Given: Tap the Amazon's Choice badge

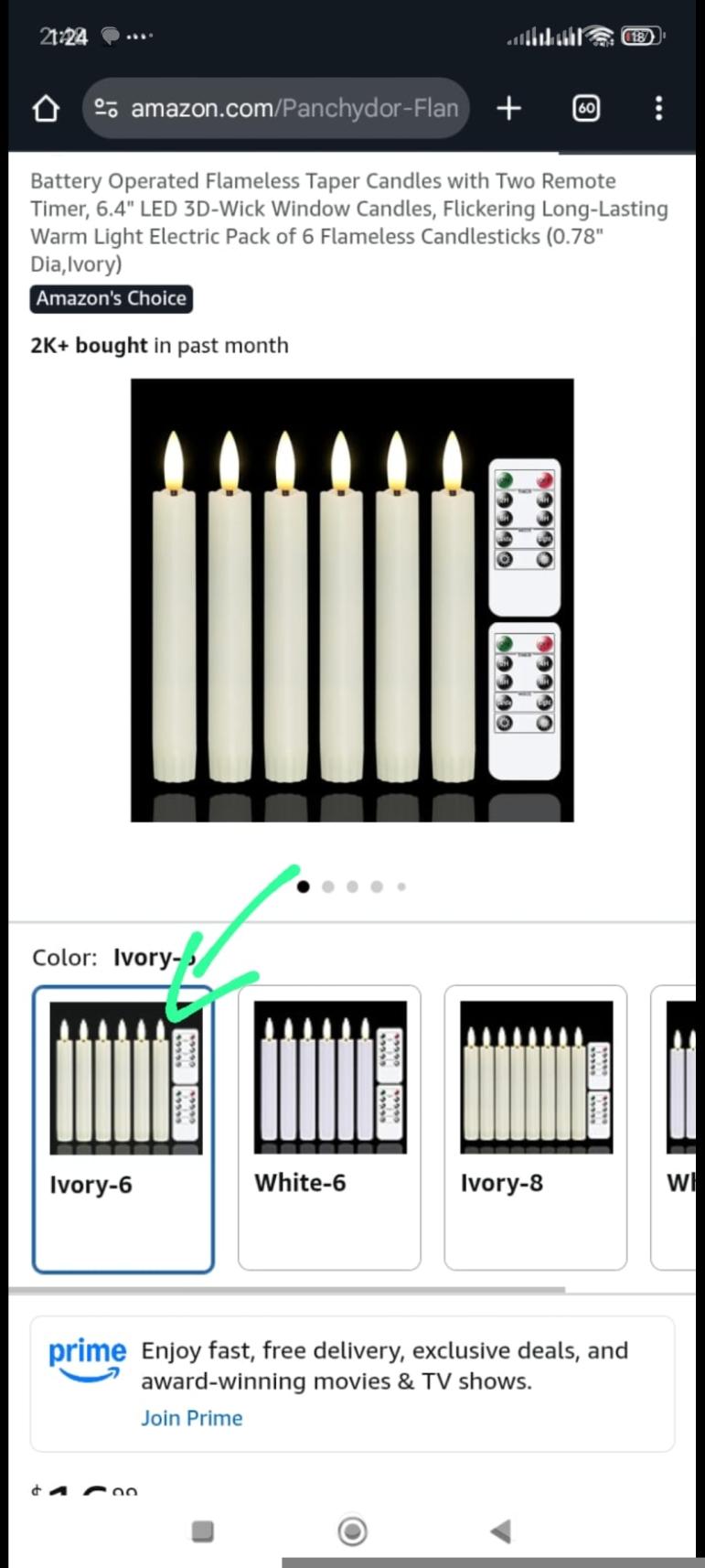Looking at the screenshot, I should 112,298.
